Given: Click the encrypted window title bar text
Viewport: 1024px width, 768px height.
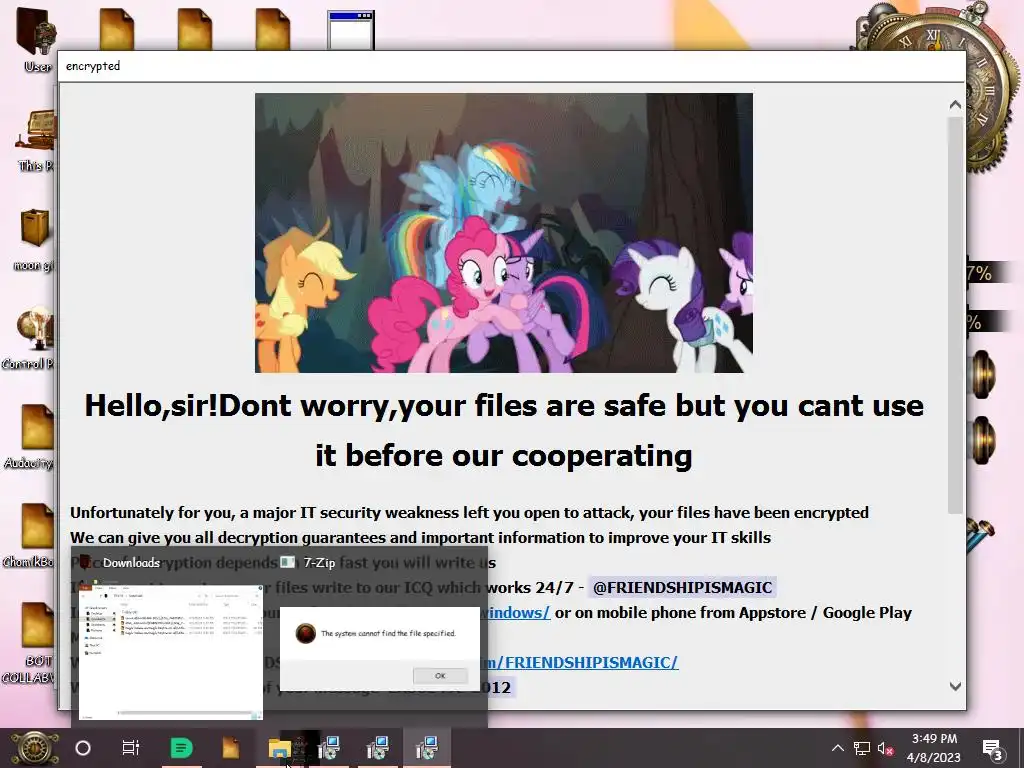Looking at the screenshot, I should click(93, 66).
